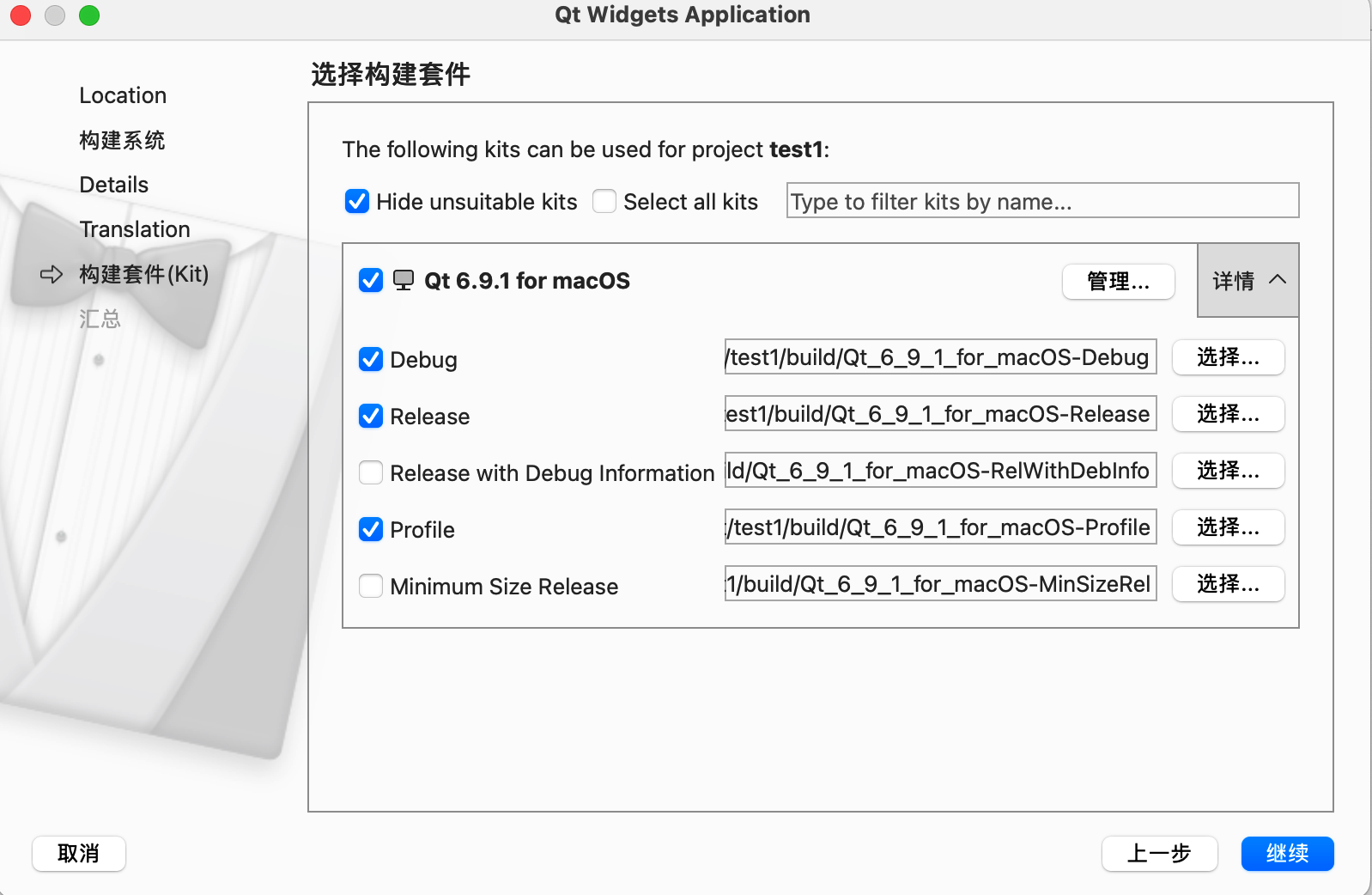Click the Qt 6.9.1 for macOS kit name
1372x895 pixels.
point(527,281)
